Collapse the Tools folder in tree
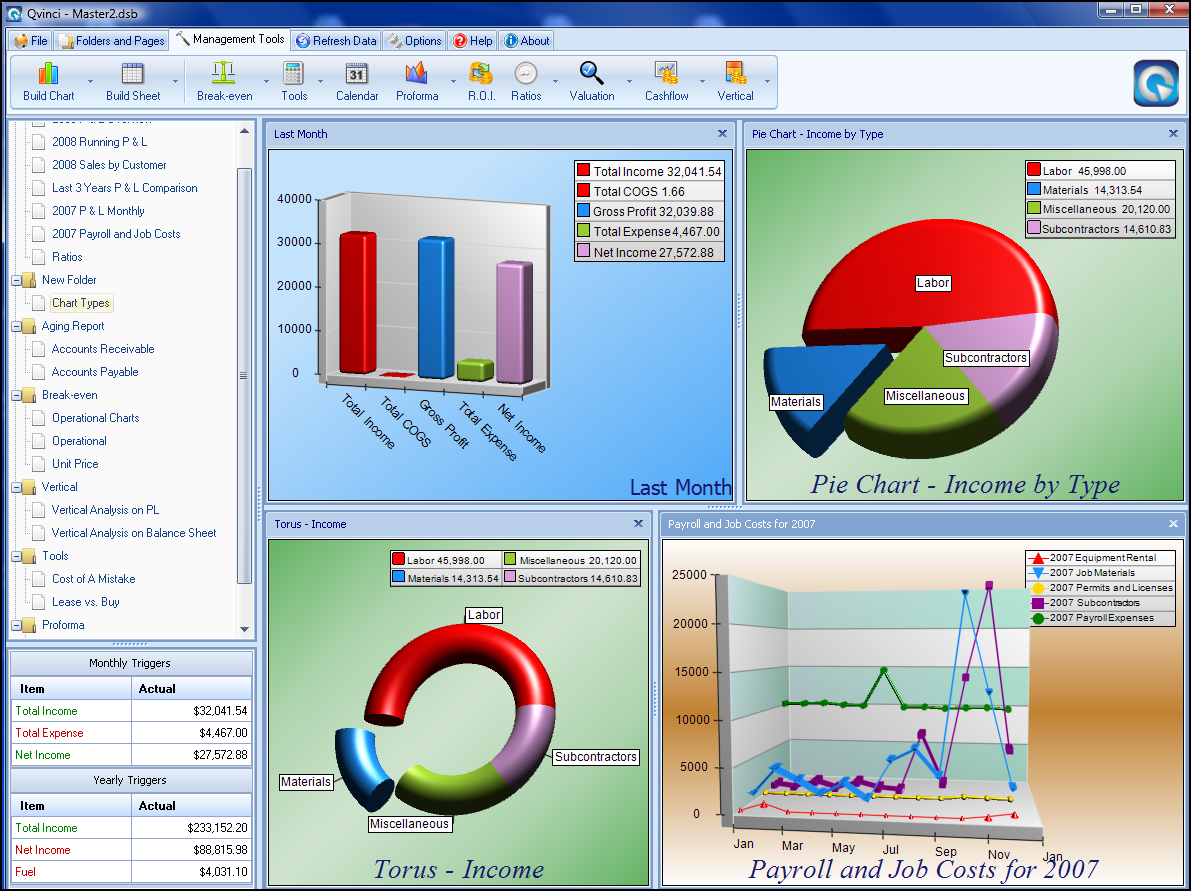Image resolution: width=1191 pixels, height=891 pixels. click(x=17, y=557)
